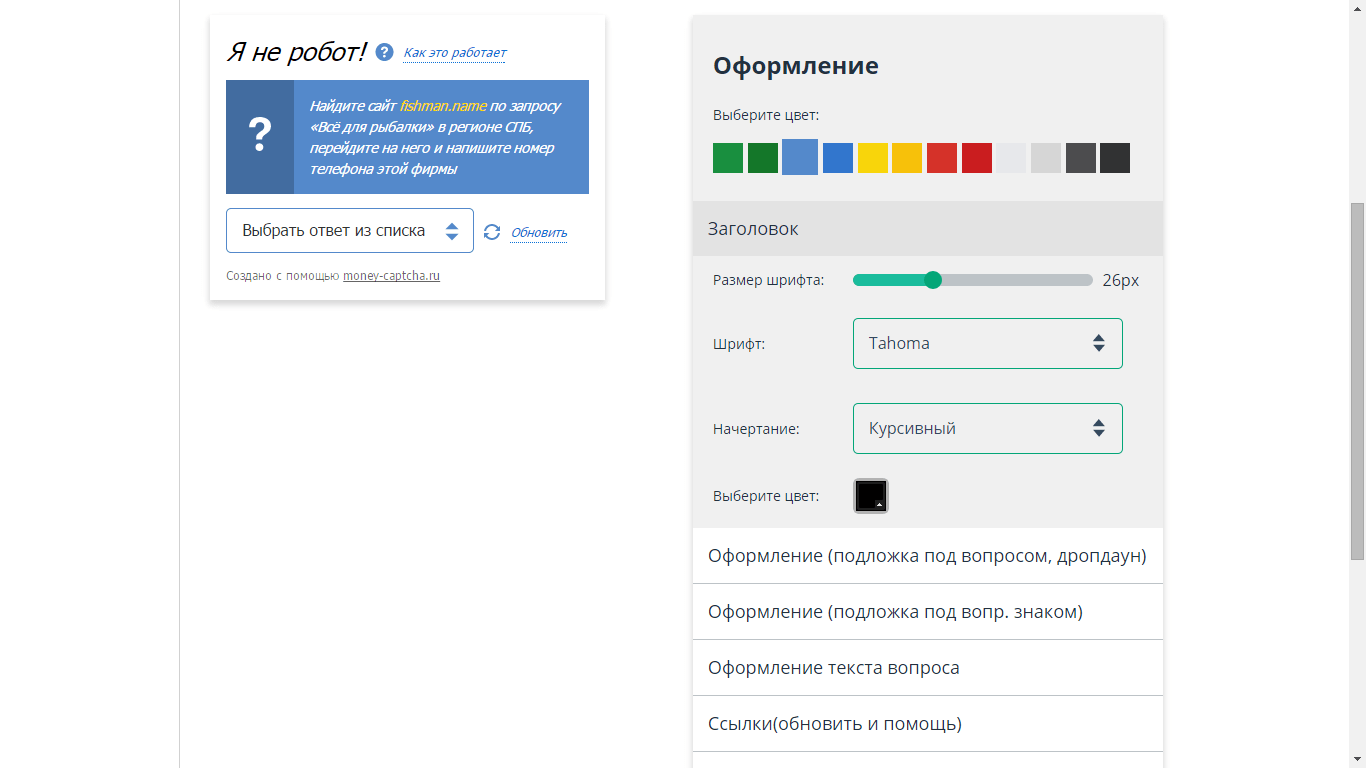Select the light green color swatch

pos(728,158)
